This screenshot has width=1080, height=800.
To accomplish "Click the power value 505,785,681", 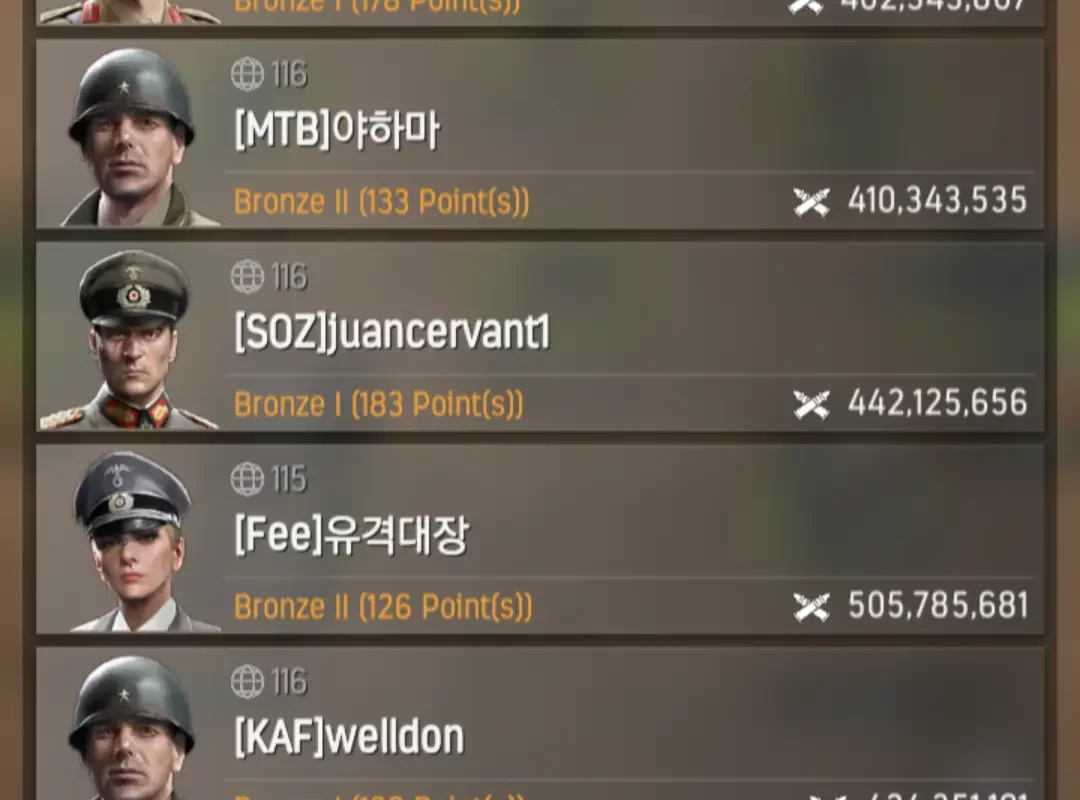I will [937, 606].
